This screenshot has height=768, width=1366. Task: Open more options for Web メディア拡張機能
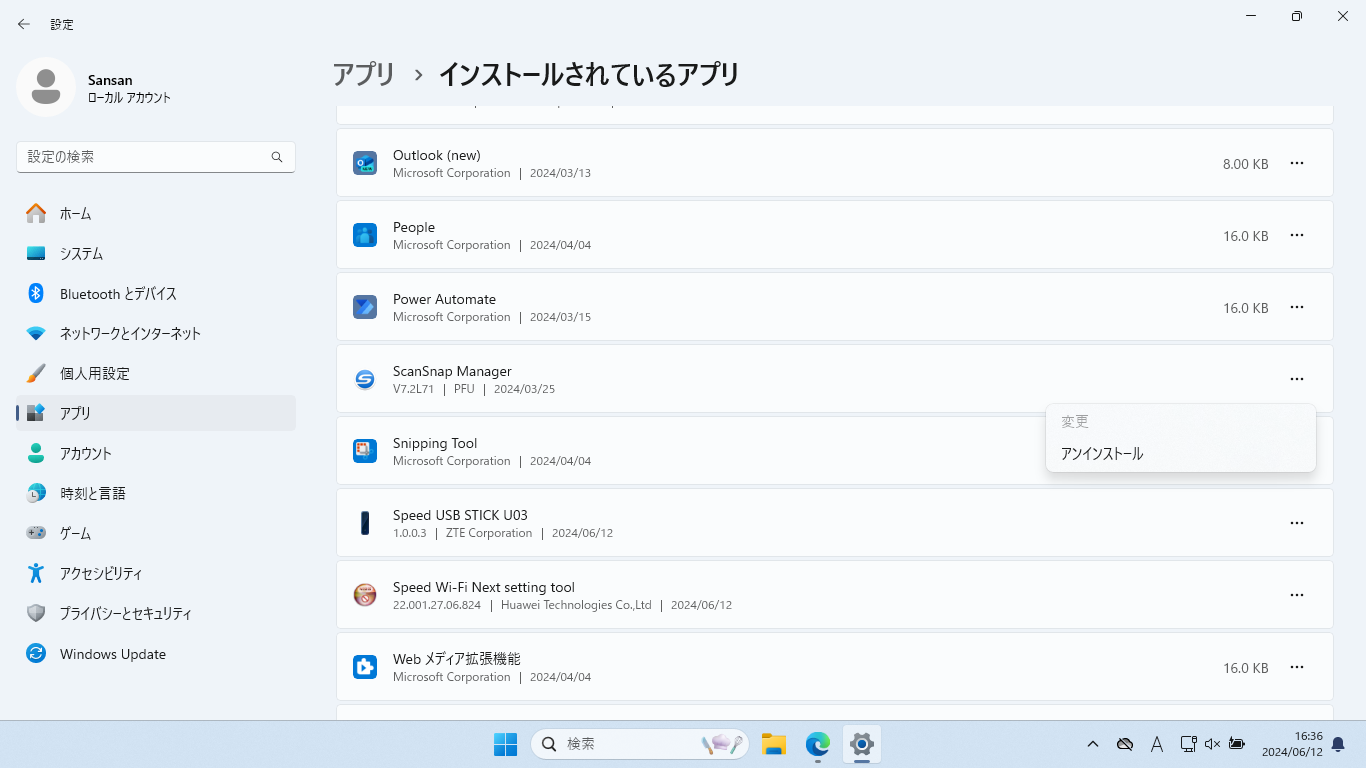(1297, 667)
